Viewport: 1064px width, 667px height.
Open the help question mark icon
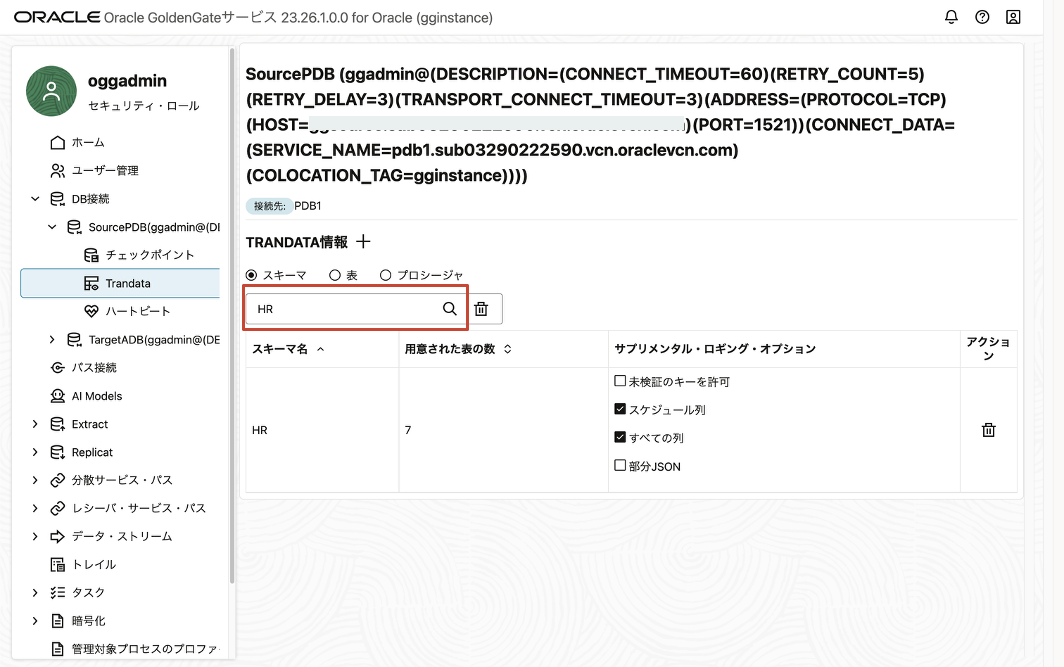click(x=982, y=17)
